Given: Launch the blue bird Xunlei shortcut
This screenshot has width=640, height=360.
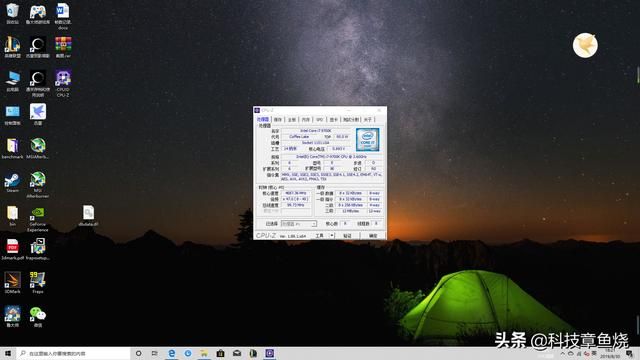Looking at the screenshot, I should pos(38,114).
